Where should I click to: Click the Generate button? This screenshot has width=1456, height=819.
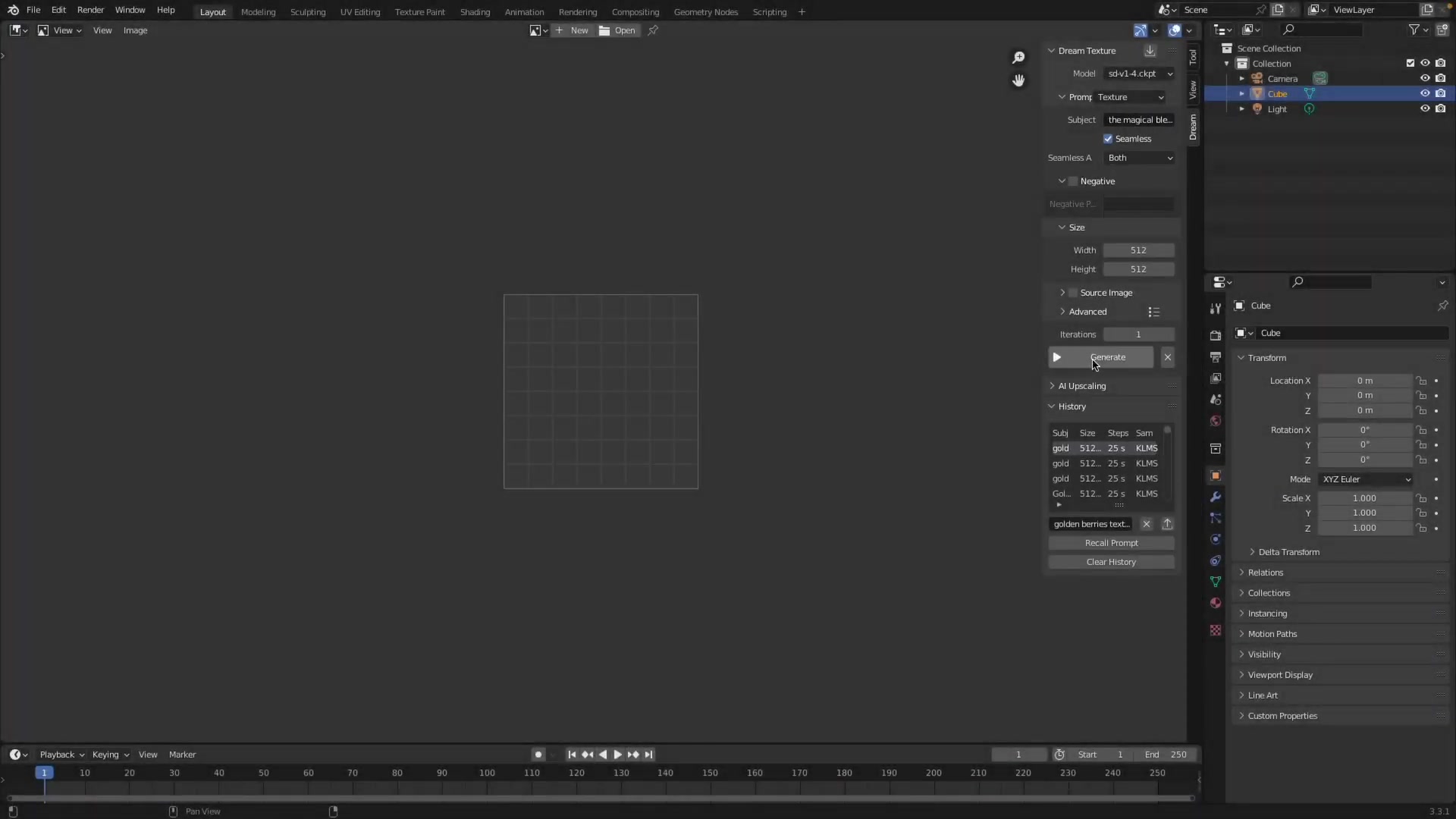pos(1101,357)
